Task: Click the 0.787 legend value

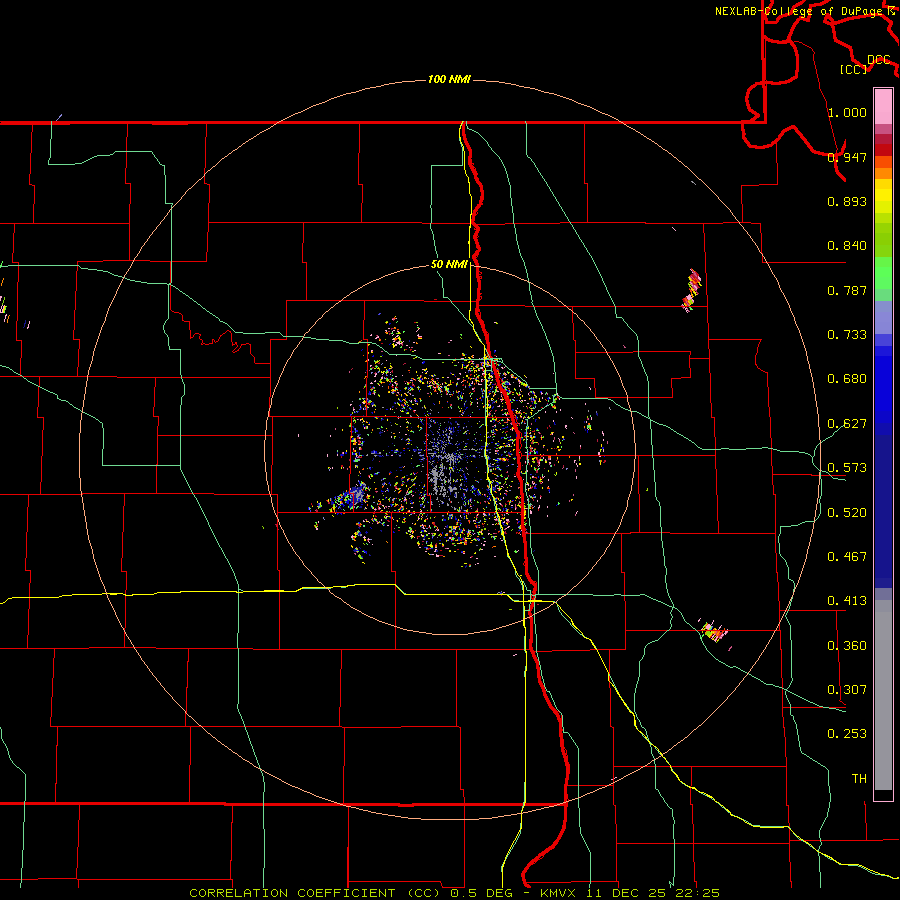Action: (847, 290)
